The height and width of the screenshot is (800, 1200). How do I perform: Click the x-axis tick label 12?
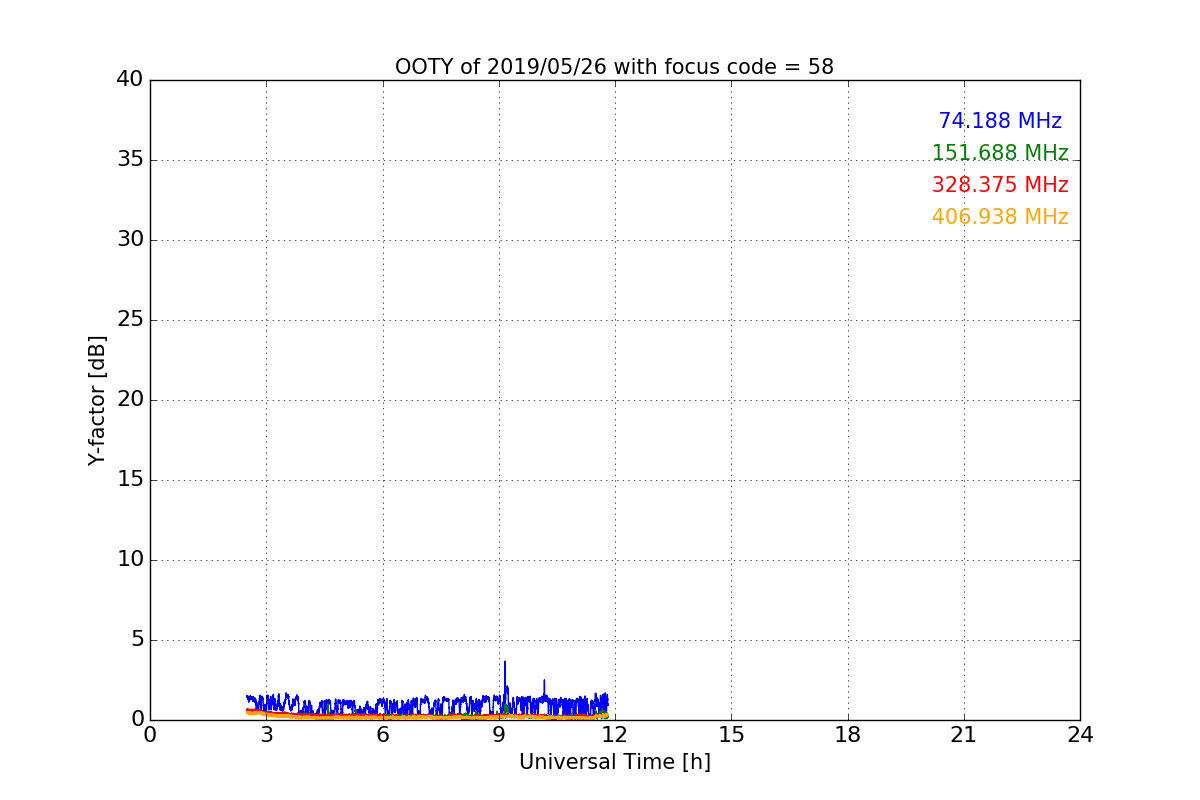click(615, 735)
